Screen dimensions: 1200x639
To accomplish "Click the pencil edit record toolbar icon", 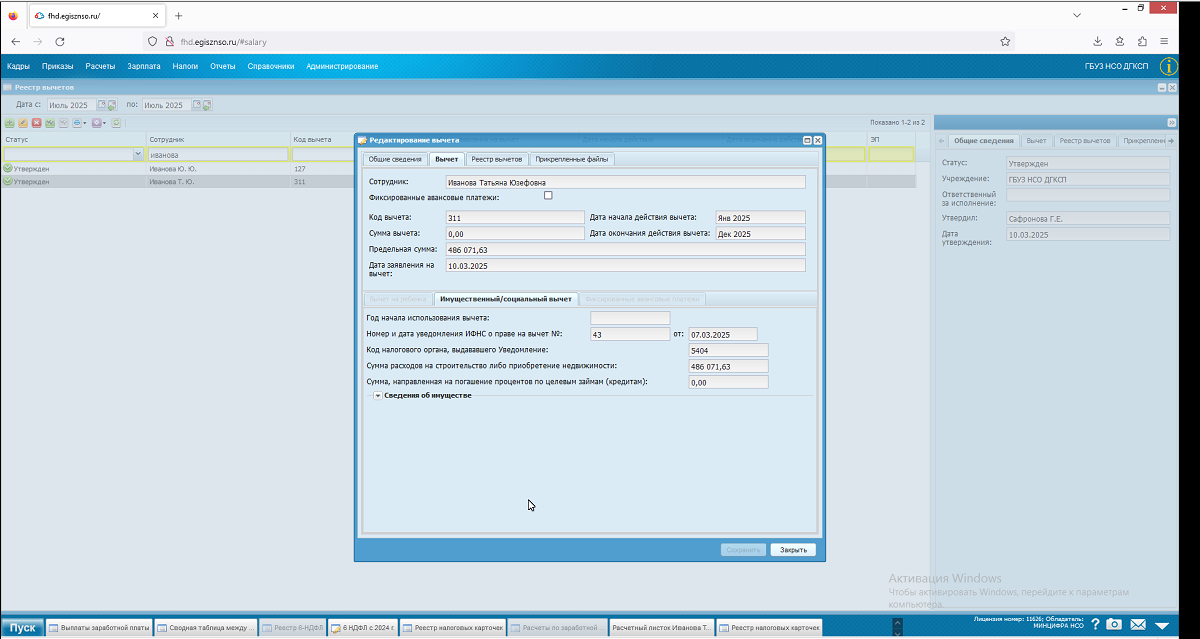I will click(x=23, y=123).
